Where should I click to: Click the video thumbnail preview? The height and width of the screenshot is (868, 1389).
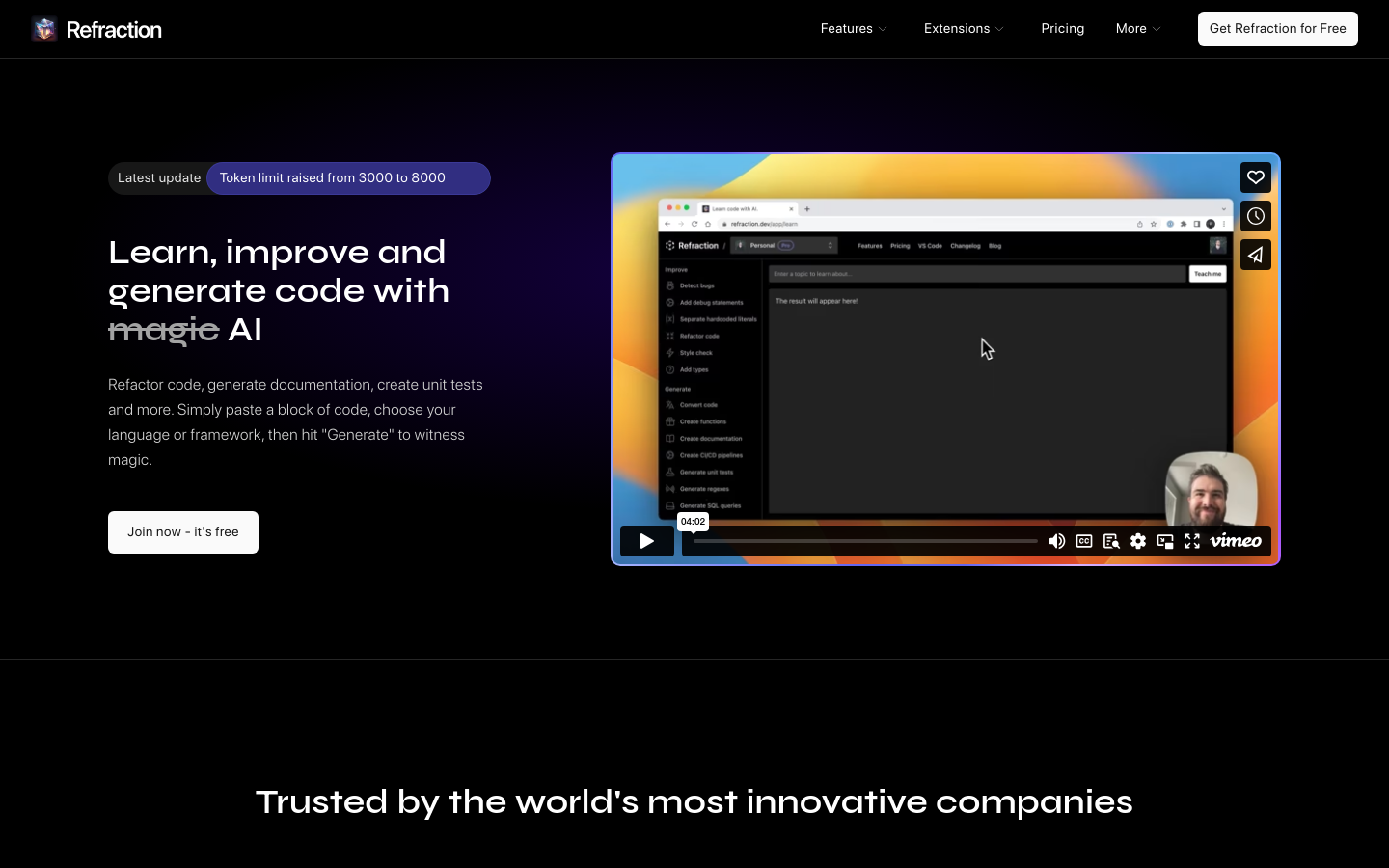[x=945, y=359]
